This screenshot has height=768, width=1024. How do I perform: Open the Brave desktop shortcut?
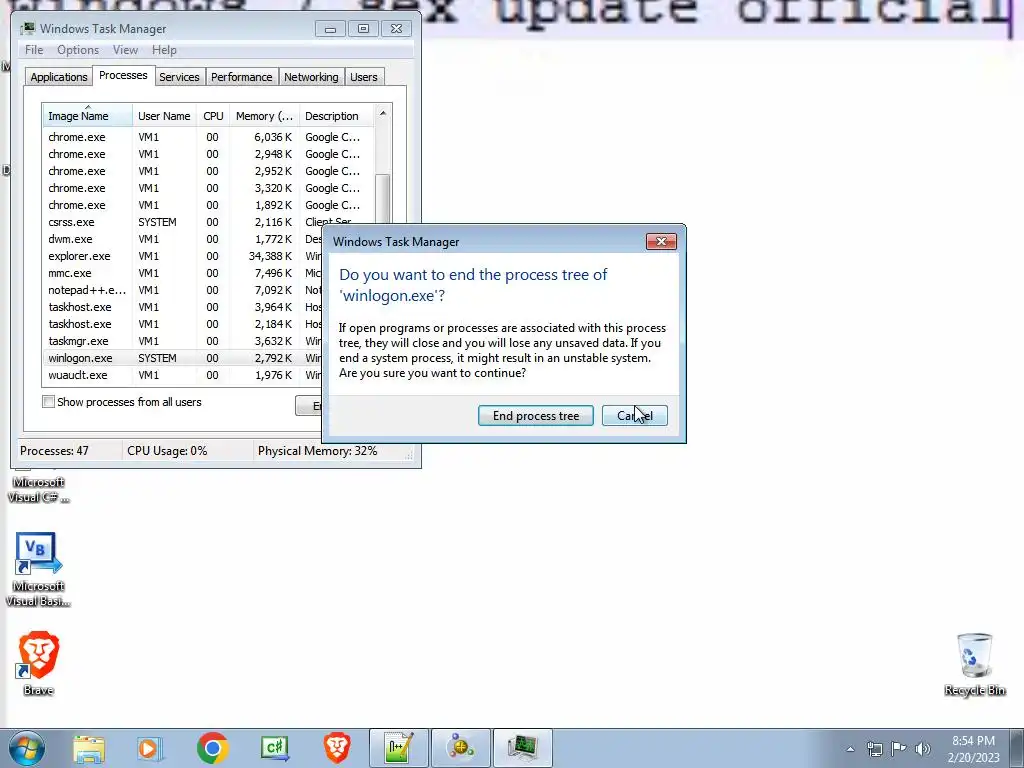[39, 663]
